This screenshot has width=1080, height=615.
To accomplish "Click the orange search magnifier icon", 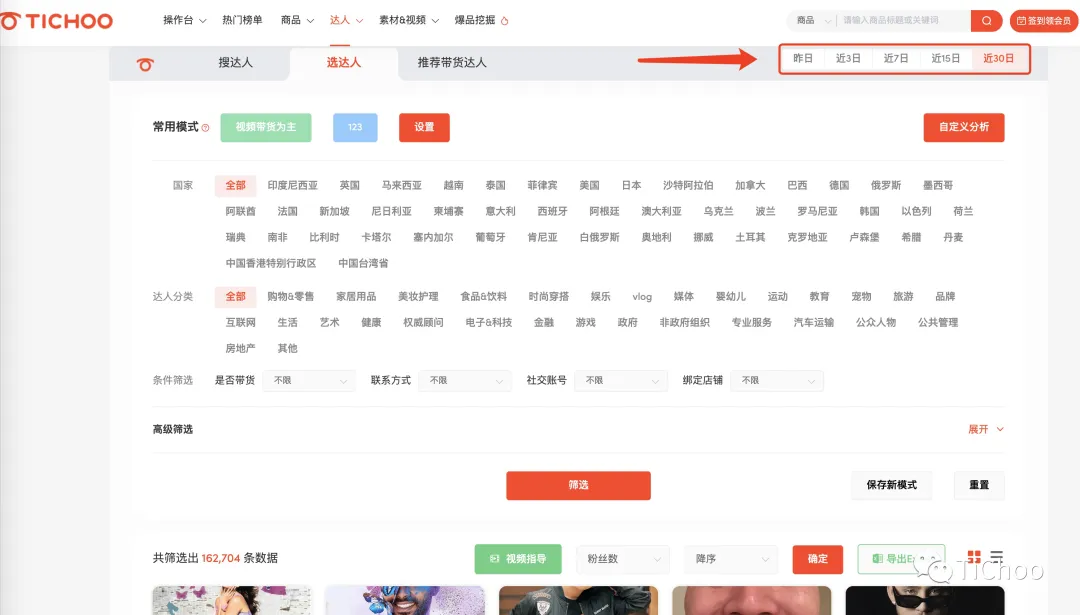I will pyautogui.click(x=986, y=21).
